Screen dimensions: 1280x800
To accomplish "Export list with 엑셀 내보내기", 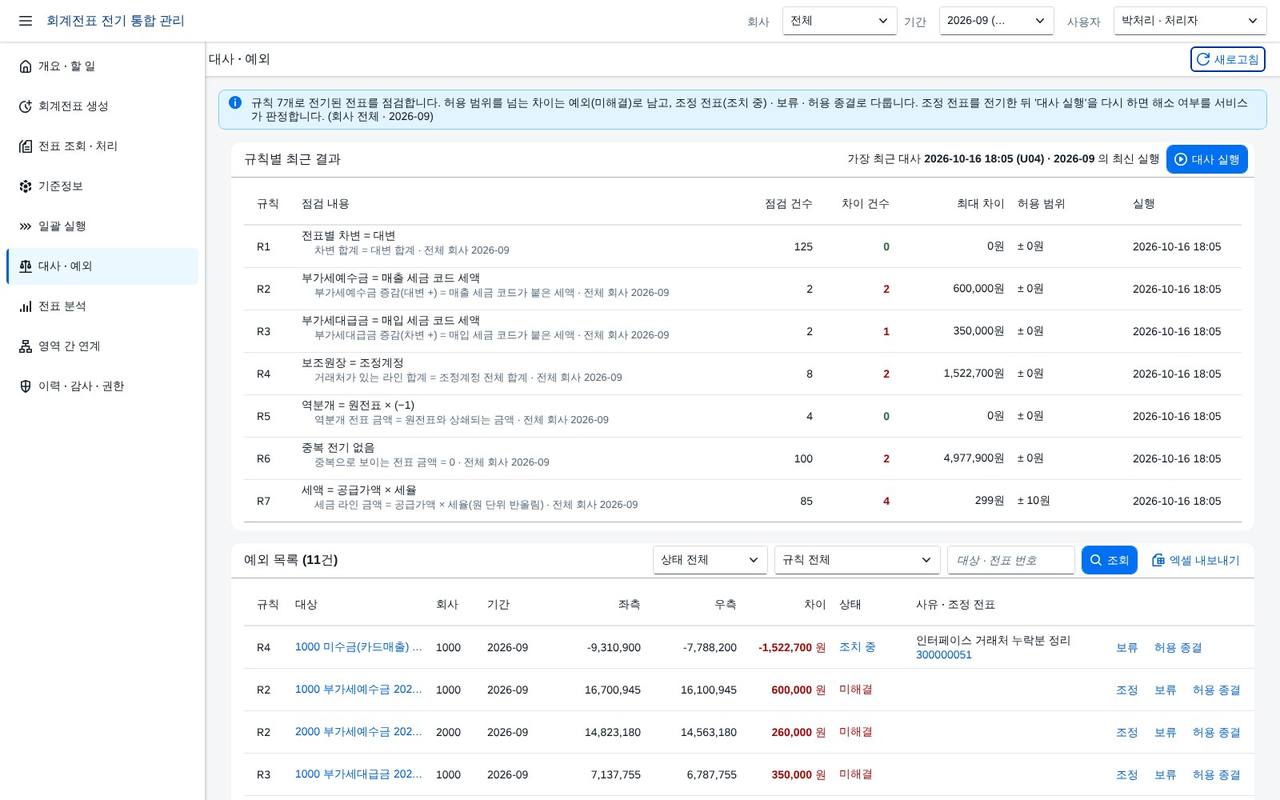I will click(1195, 560).
